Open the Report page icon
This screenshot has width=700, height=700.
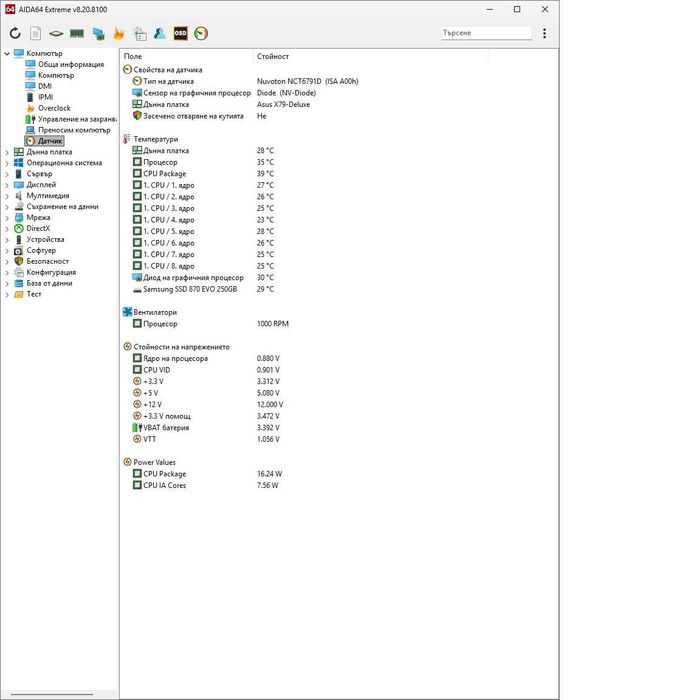(35, 33)
